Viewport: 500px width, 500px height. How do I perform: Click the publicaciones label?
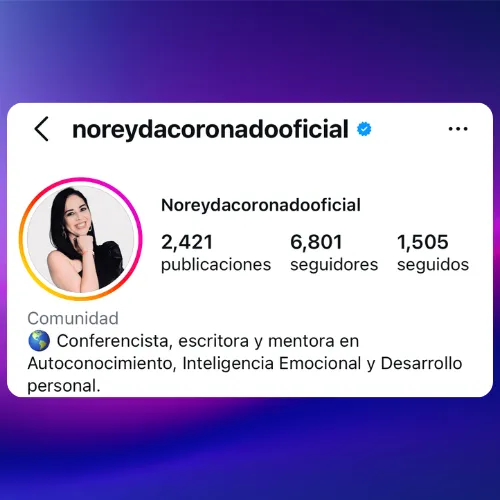point(216,265)
